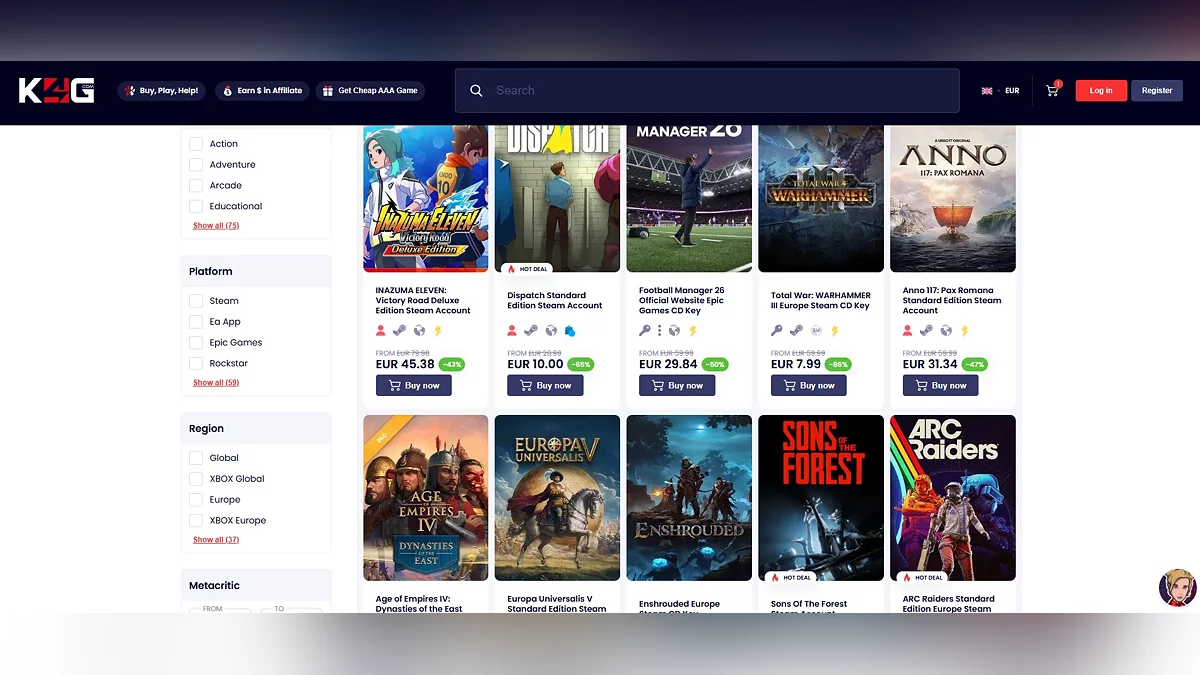Tick the Europe region checkbox

pyautogui.click(x=196, y=500)
